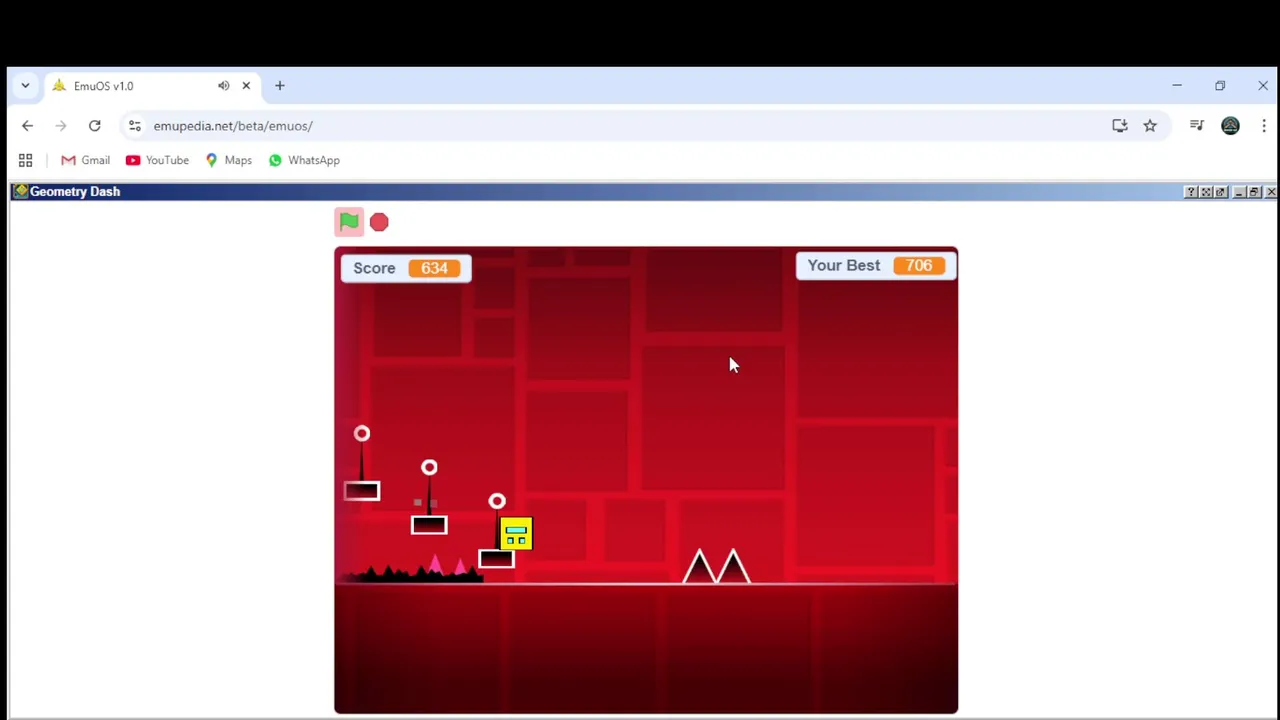Open help in the Geometry Dash window
The image size is (1280, 720).
pyautogui.click(x=1190, y=192)
